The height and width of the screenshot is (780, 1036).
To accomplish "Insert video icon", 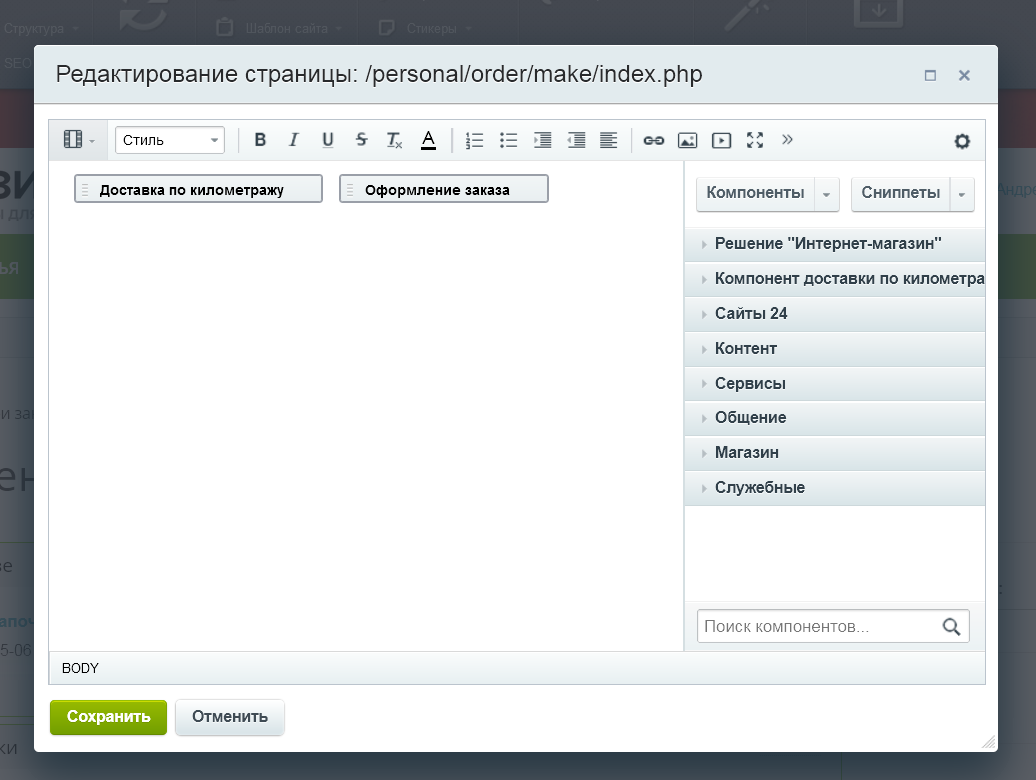I will click(x=721, y=140).
